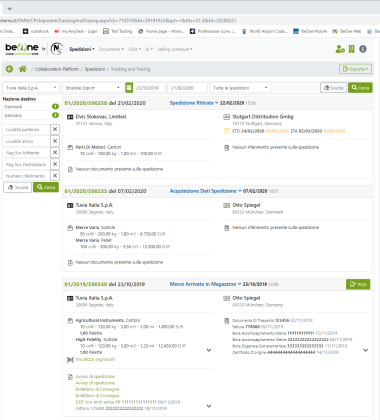
Task: Expand the Merce Arrivata in Magazzino status dropdown
Action: (x=205, y=284)
